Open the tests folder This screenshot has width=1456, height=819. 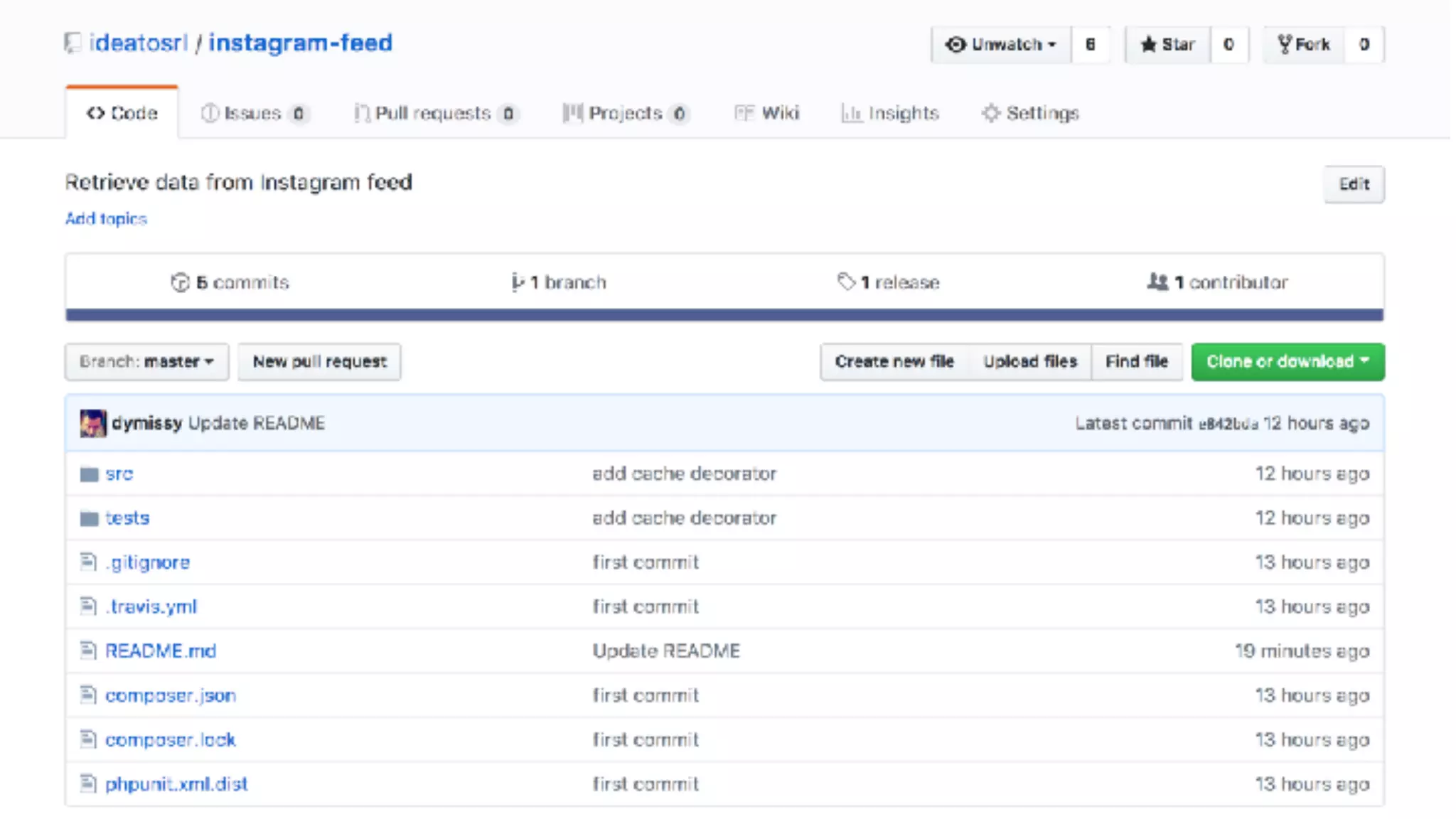click(x=127, y=518)
